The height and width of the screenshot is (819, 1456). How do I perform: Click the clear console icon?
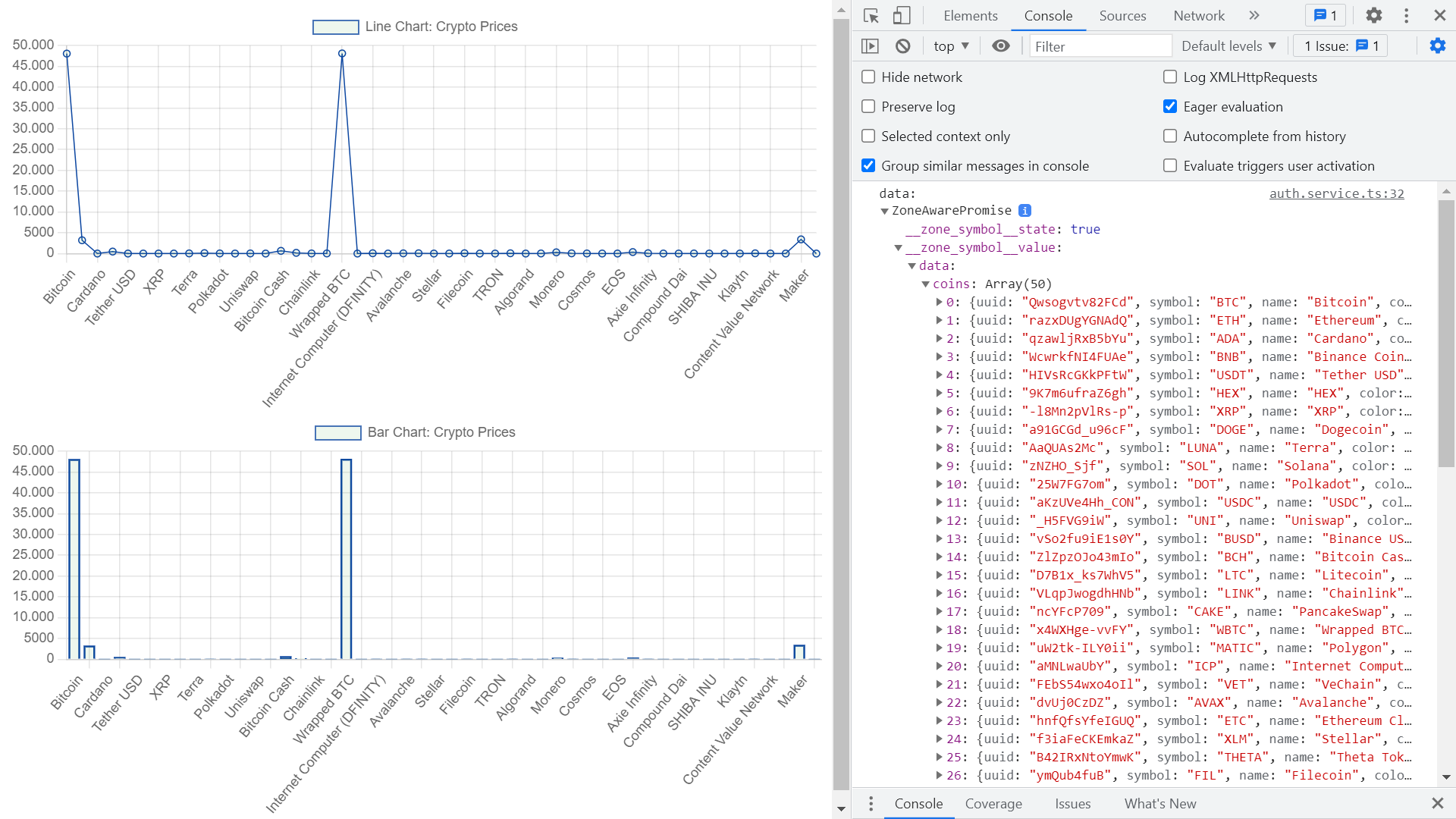tap(902, 46)
